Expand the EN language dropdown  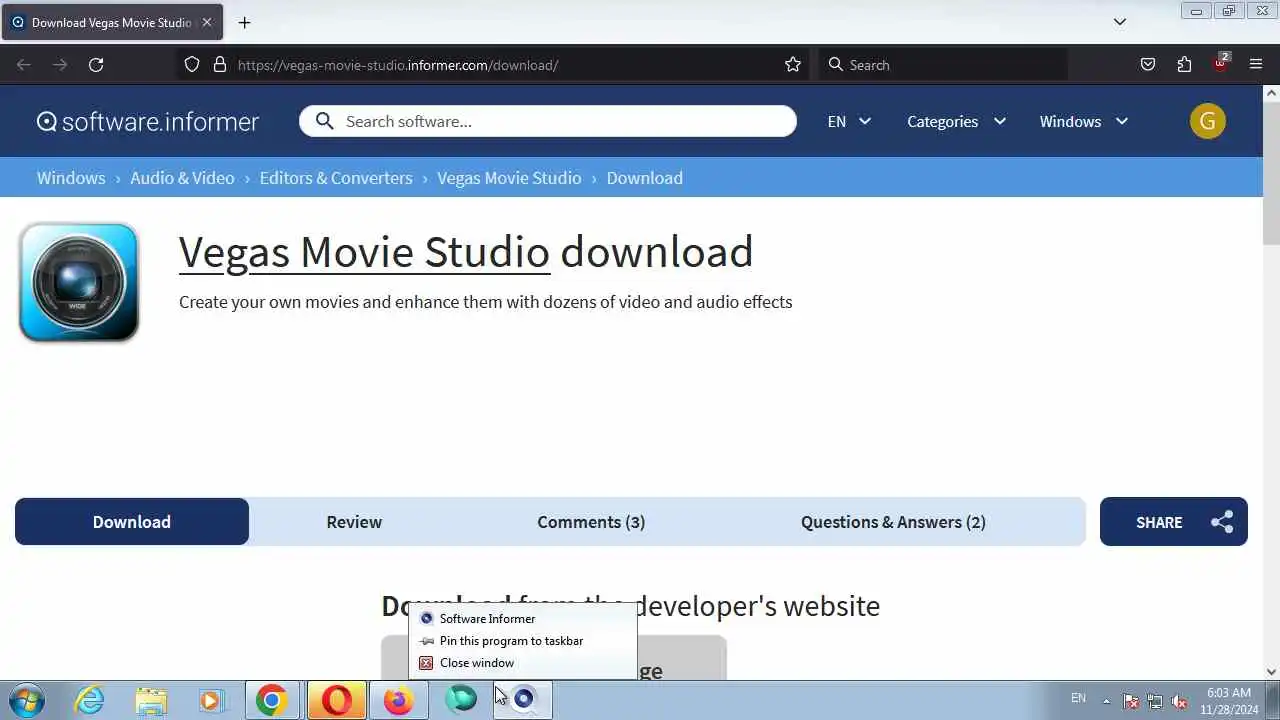(849, 121)
